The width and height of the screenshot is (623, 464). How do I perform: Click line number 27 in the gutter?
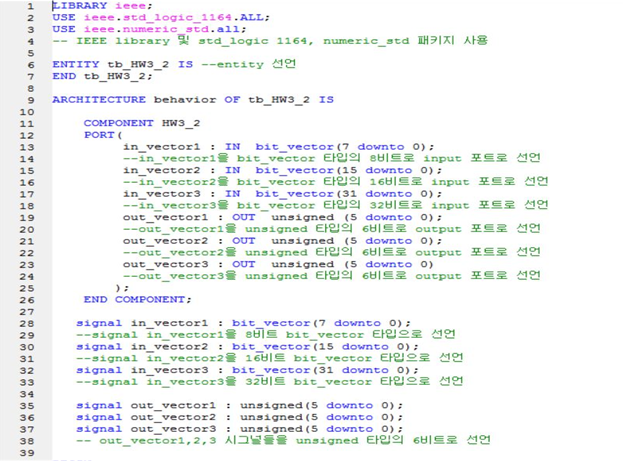click(x=27, y=311)
